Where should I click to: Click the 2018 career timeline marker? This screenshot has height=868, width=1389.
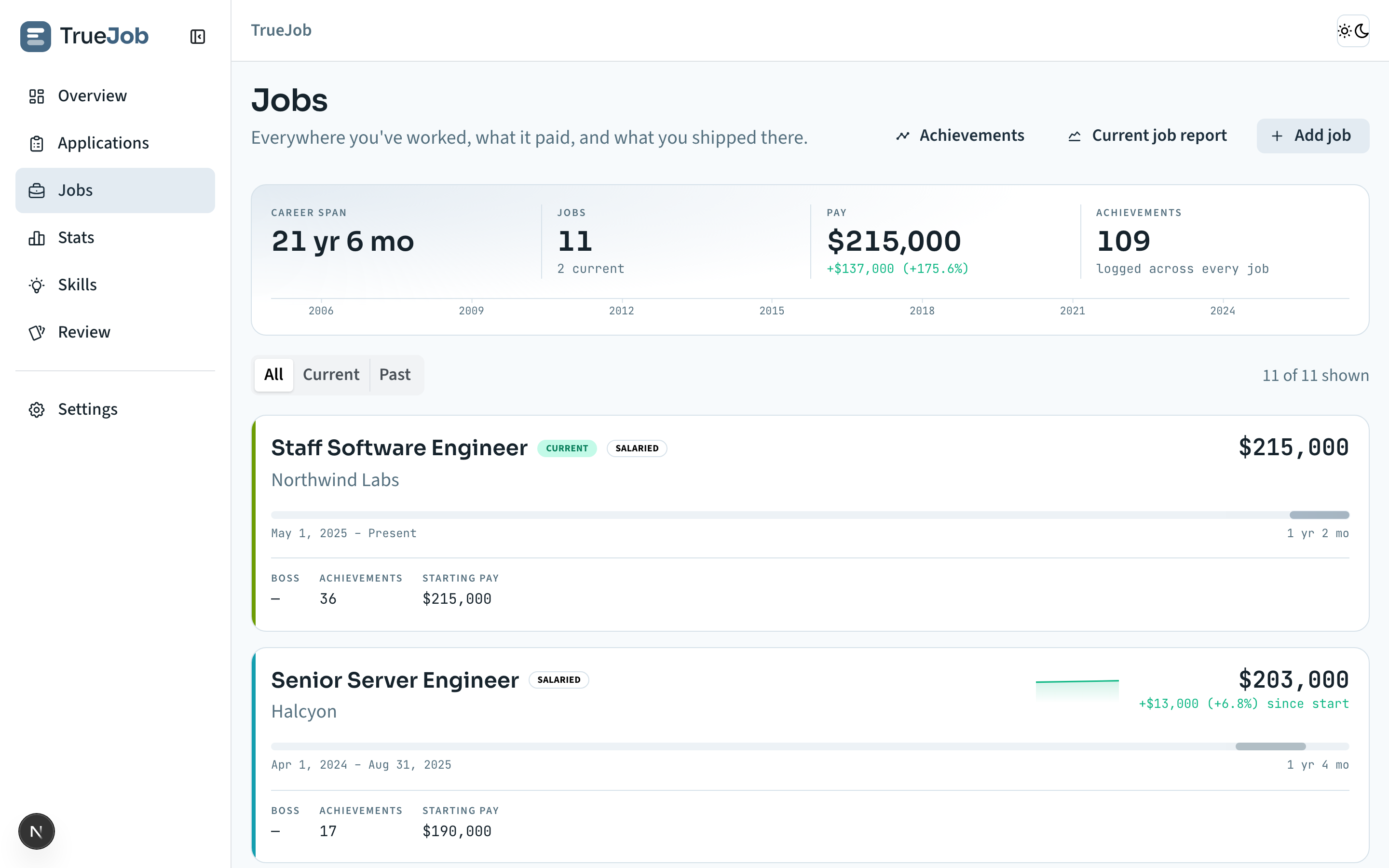[922, 311]
